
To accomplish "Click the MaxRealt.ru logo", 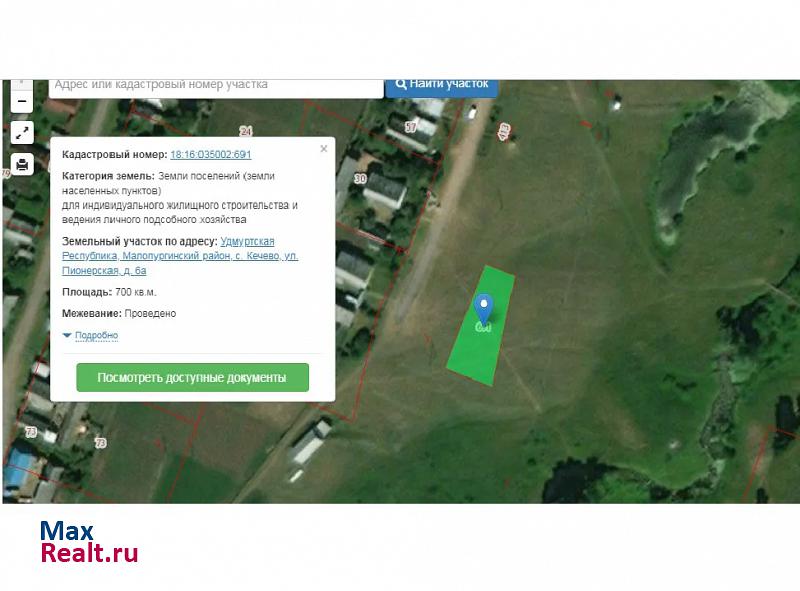I will [88, 542].
